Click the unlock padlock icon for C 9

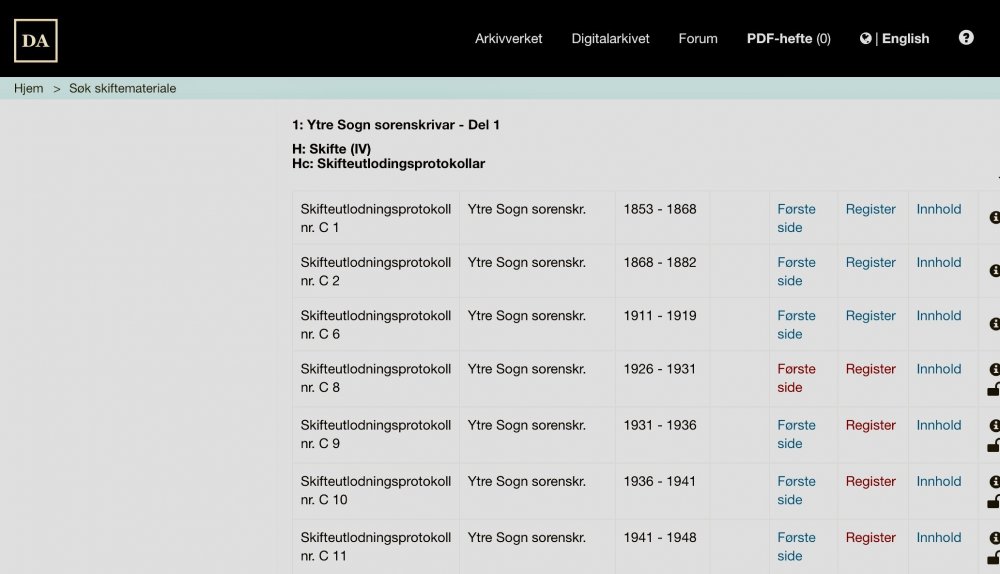click(994, 446)
